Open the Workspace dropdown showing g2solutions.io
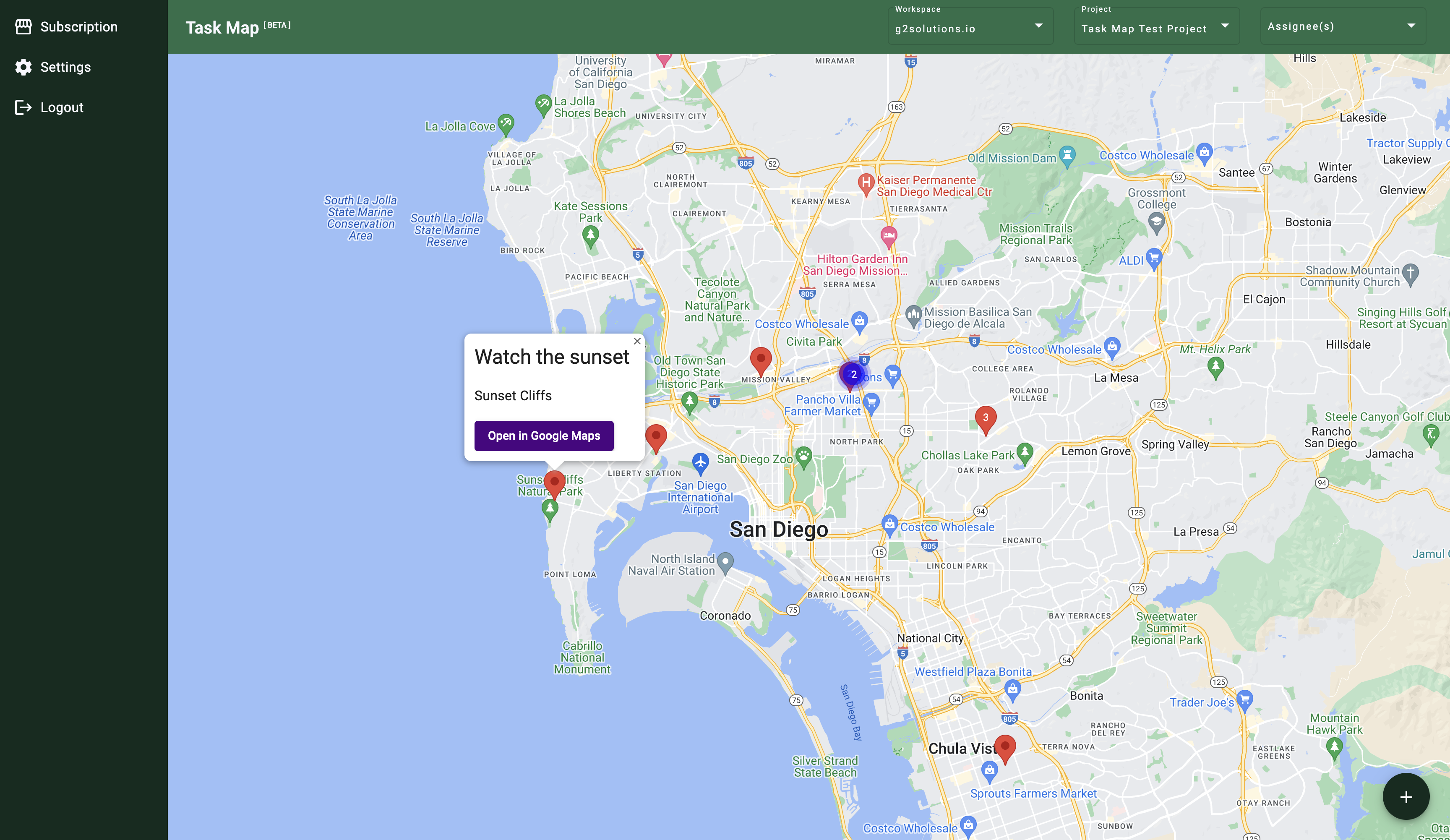1450x840 pixels. [970, 26]
